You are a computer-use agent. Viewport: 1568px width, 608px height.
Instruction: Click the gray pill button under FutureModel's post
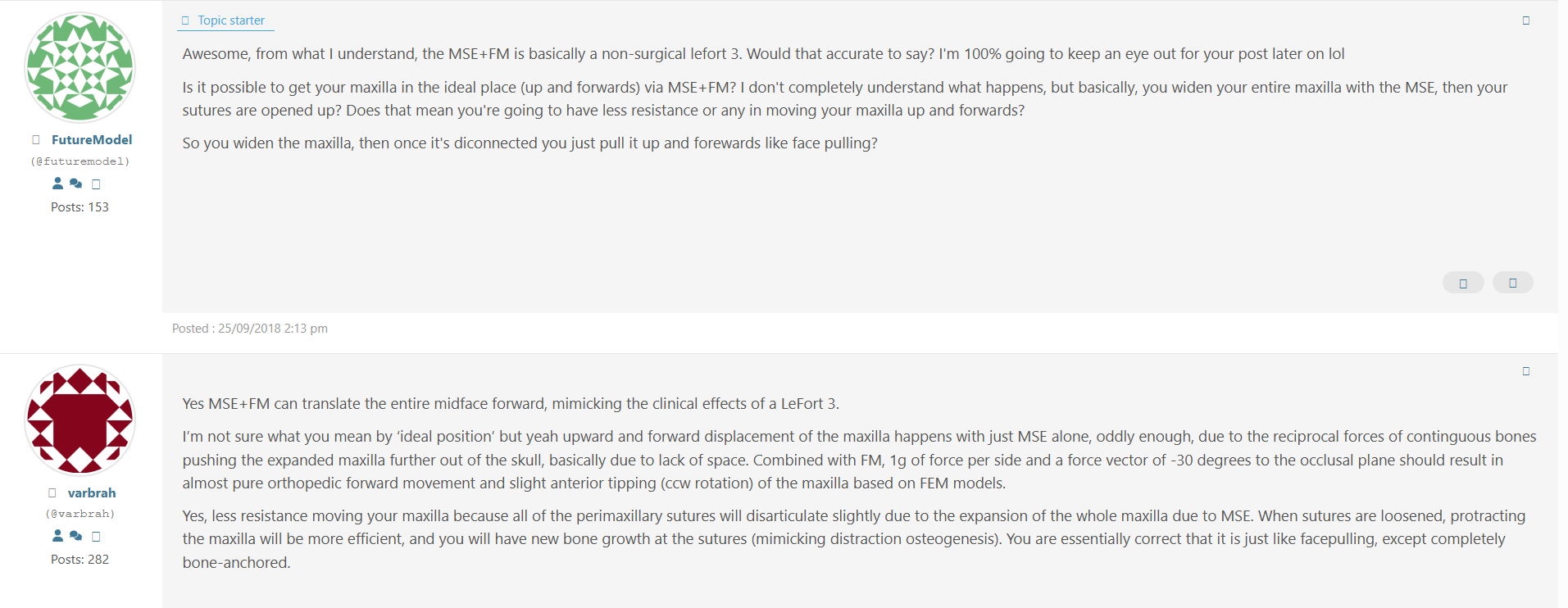tap(1463, 283)
